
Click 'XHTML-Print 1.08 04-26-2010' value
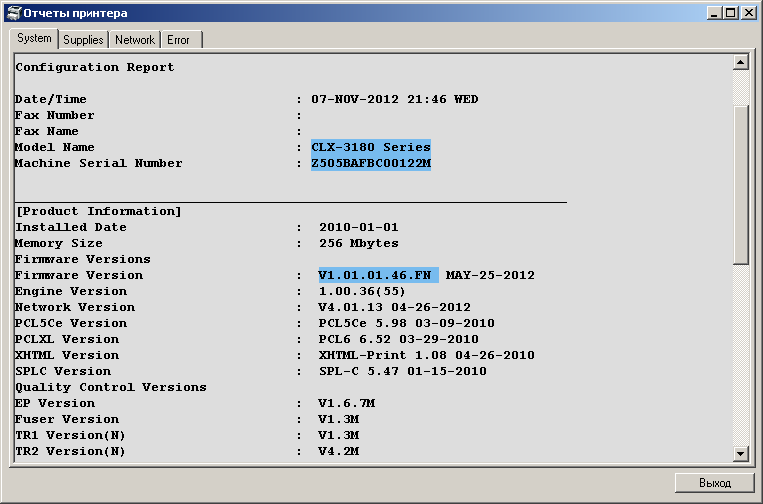(427, 356)
